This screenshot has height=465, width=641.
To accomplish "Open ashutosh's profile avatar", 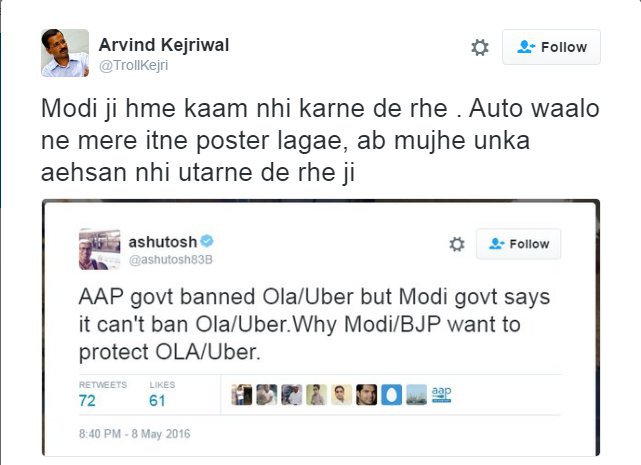I will pyautogui.click(x=99, y=249).
